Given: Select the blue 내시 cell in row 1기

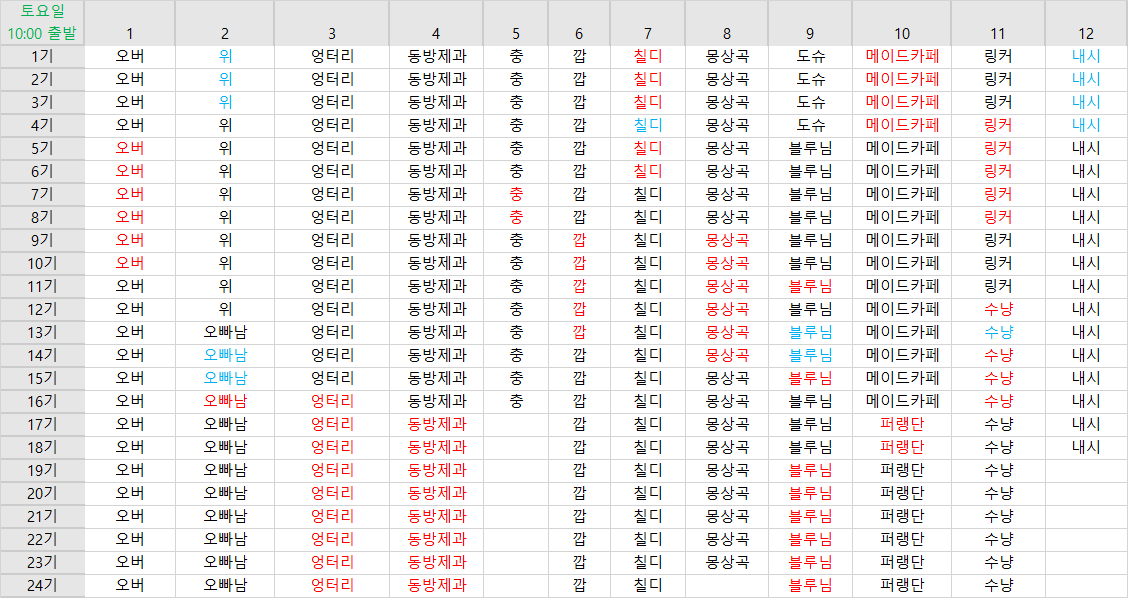Looking at the screenshot, I should (x=1086, y=56).
